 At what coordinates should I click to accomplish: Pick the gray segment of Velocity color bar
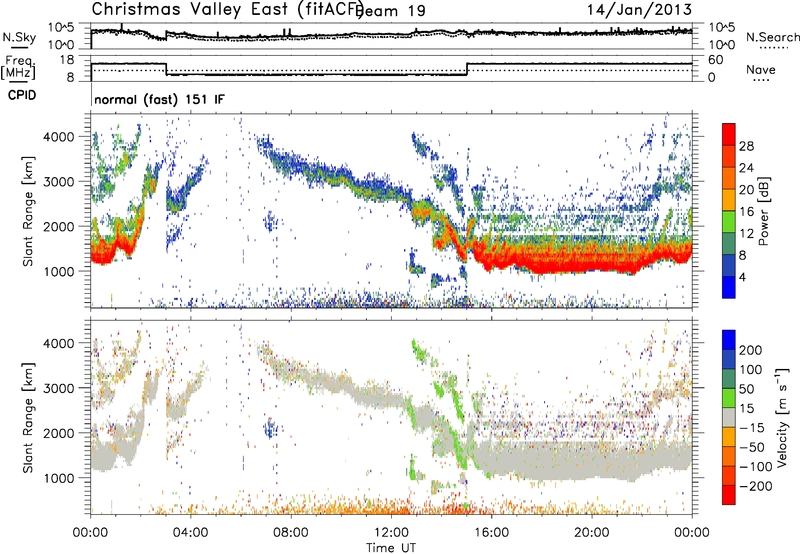pyautogui.click(x=729, y=417)
